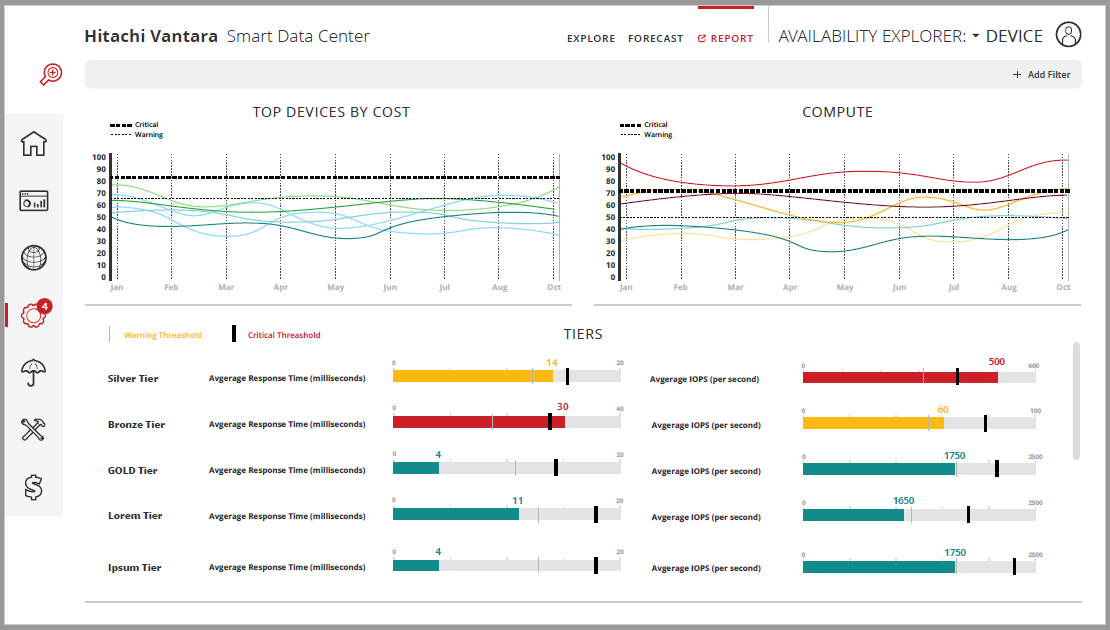Select the Silver Tier label

coord(133,379)
